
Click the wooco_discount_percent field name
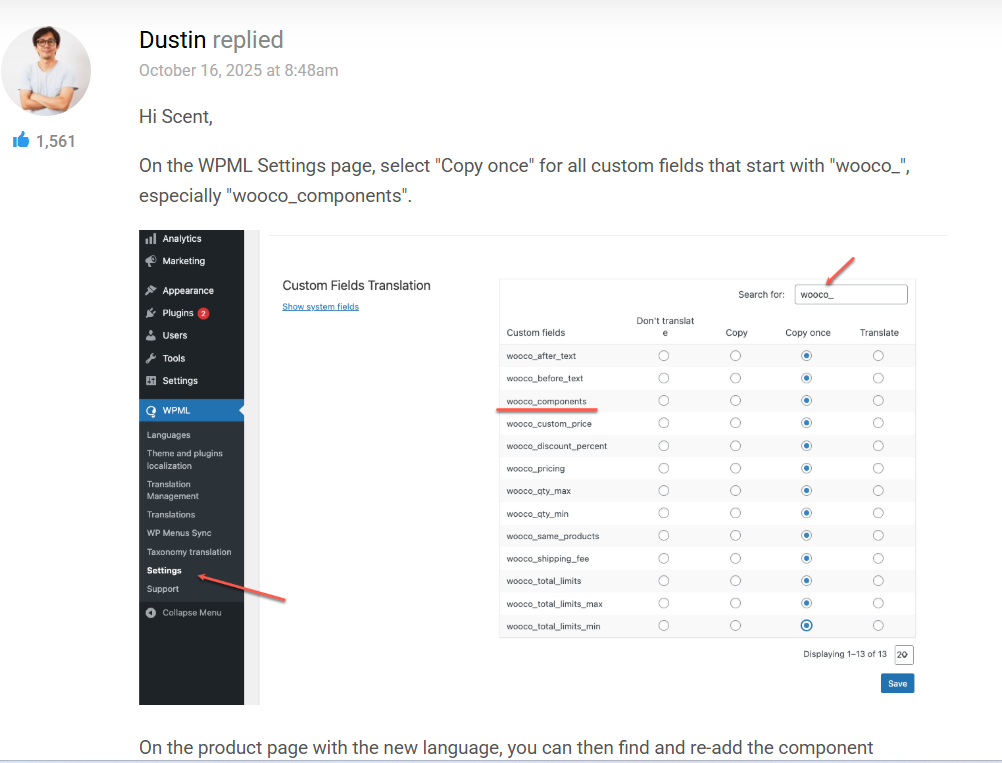557,446
